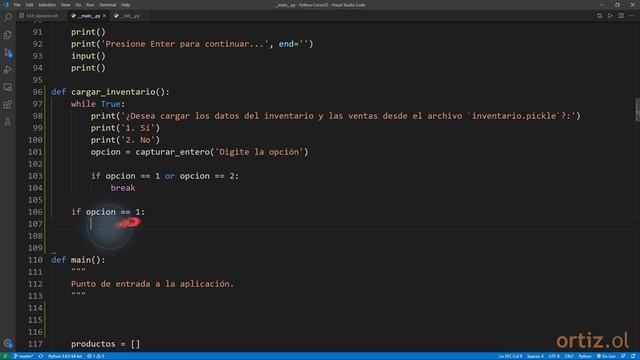Split the editor with split icon
The width and height of the screenshot is (640, 360).
[621, 16]
